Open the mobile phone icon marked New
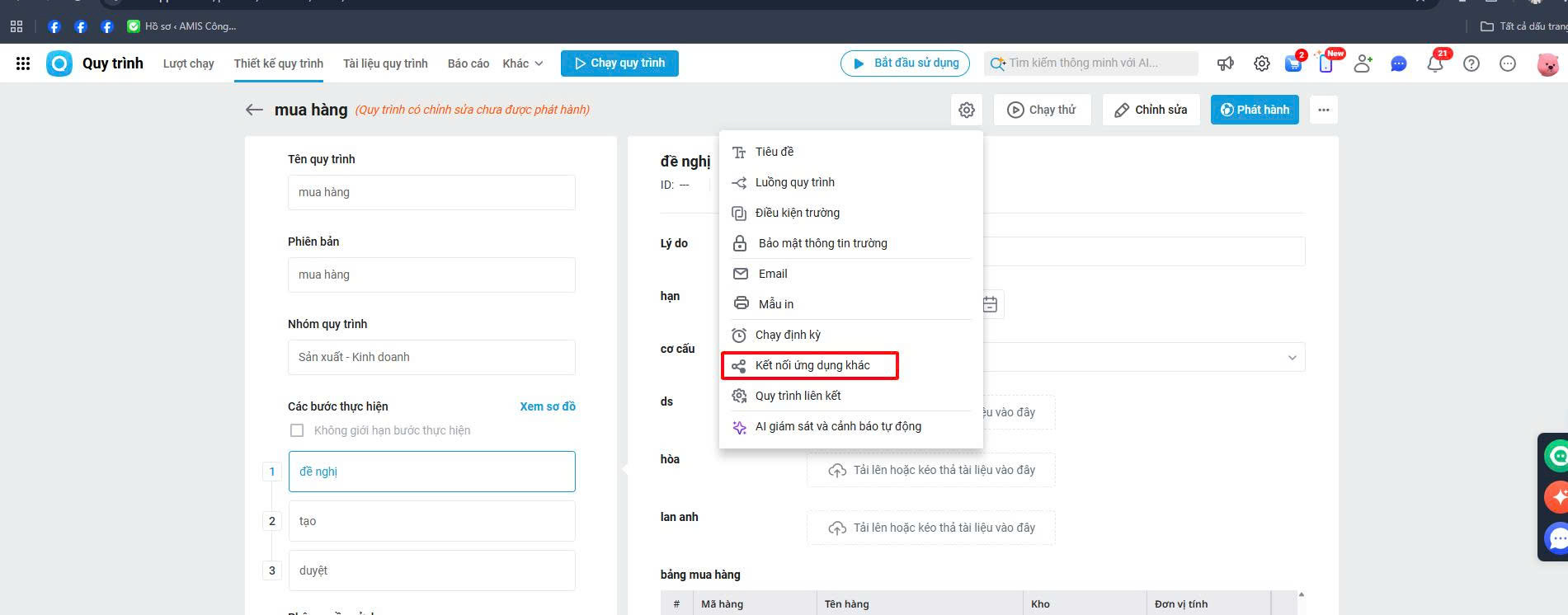1568x615 pixels. [x=1326, y=63]
